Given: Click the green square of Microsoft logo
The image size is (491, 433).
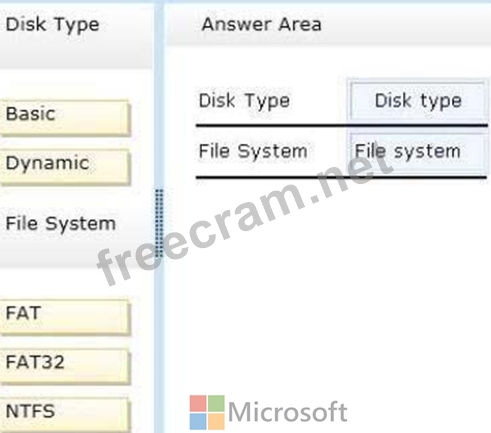Looking at the screenshot, I should 216,403.
